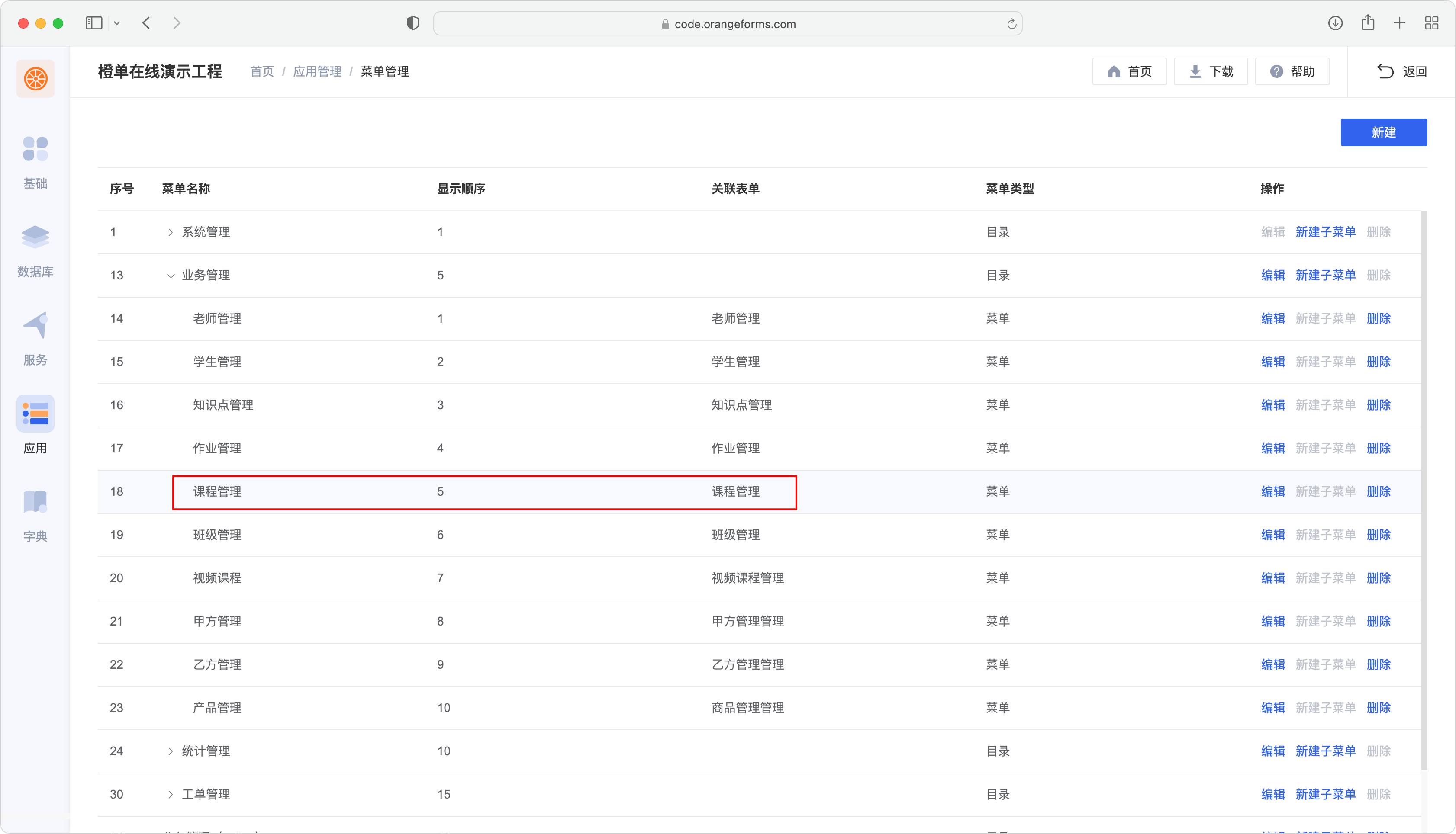The image size is (1456, 834).
Task: Delete the 乙方管理 row
Action: coord(1379,664)
